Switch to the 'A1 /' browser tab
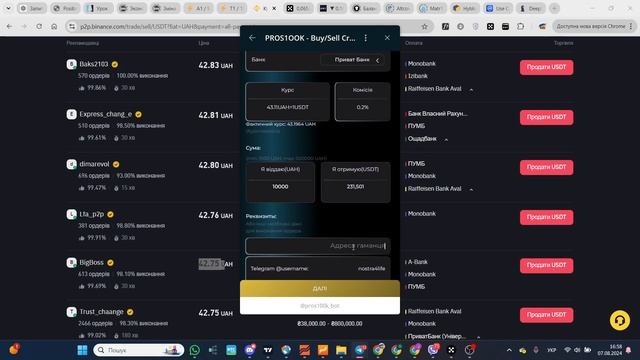The height and width of the screenshot is (360, 640). (x=199, y=8)
